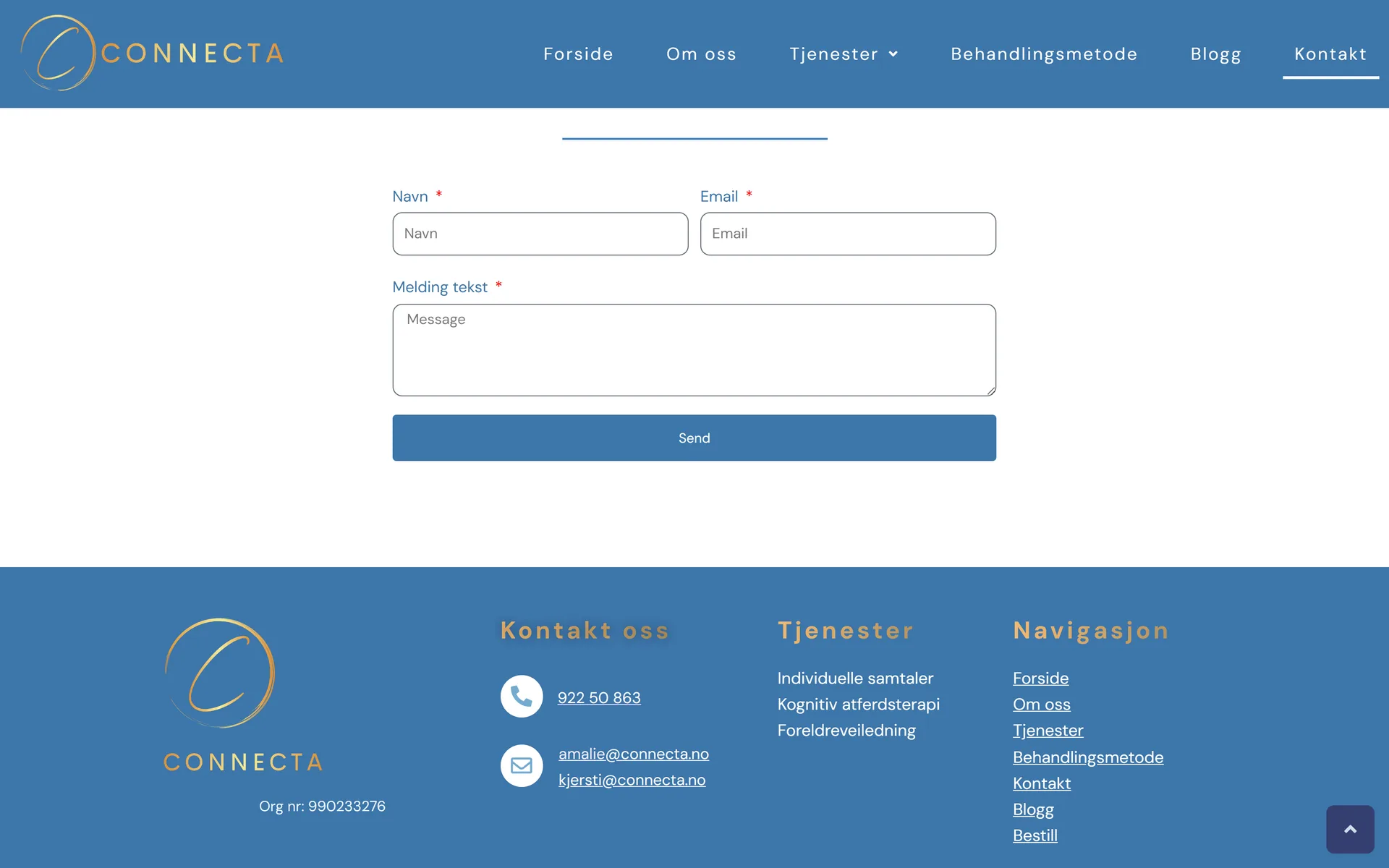
Task: Open Blogg in the top navigation
Action: pos(1215,54)
